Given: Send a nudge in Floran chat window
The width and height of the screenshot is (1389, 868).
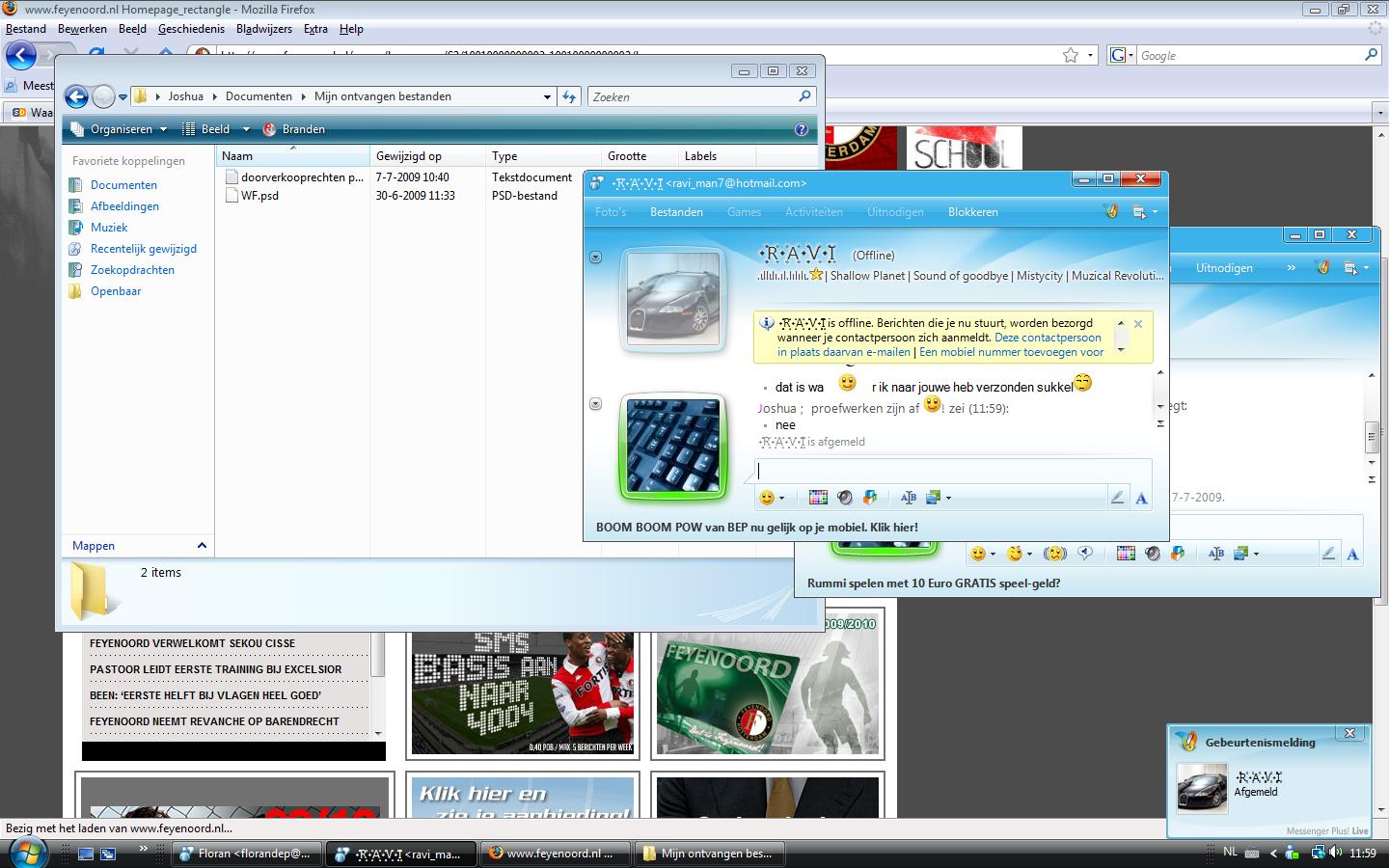Looking at the screenshot, I should [x=1055, y=554].
